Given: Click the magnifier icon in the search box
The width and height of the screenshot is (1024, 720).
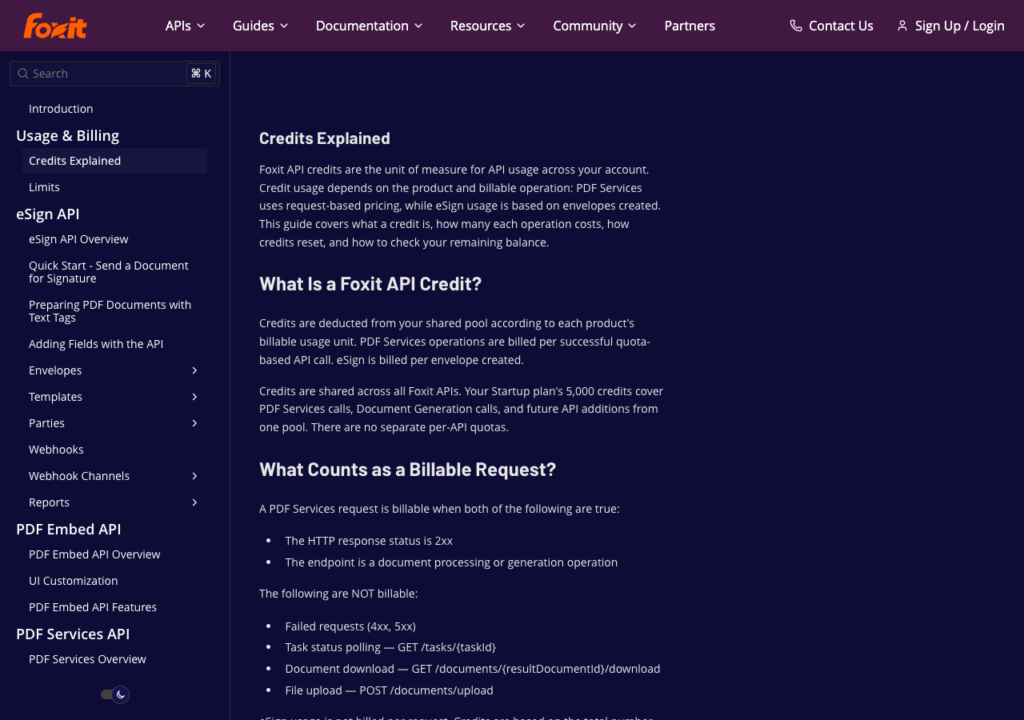Looking at the screenshot, I should (x=23, y=74).
